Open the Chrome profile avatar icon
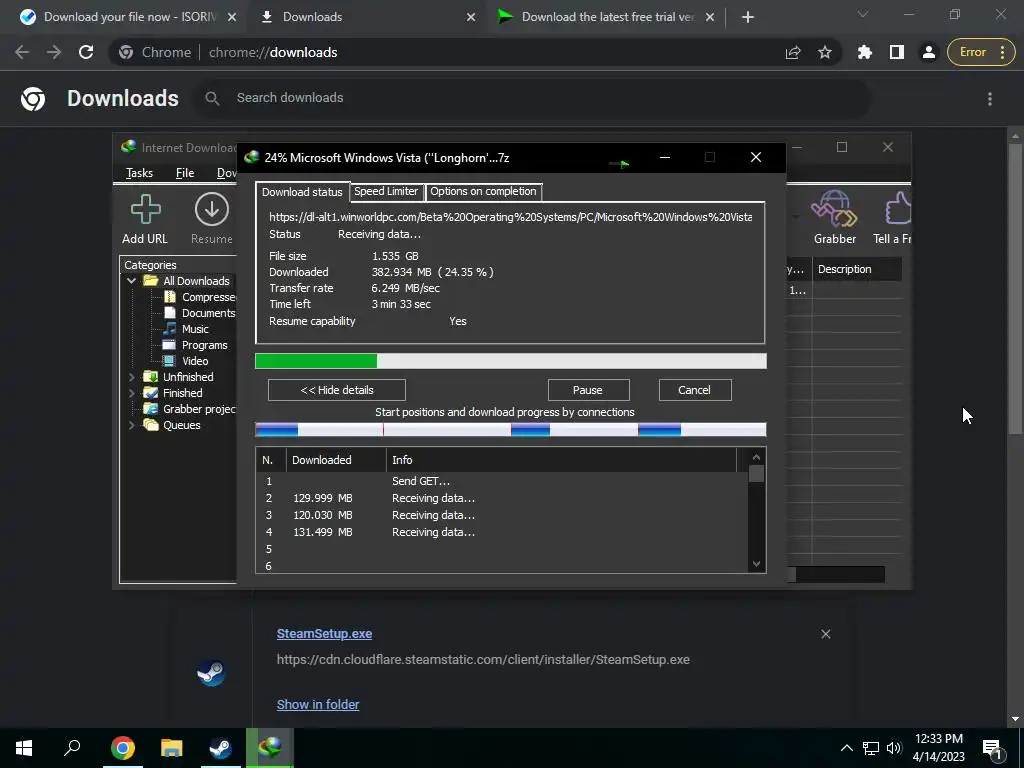 (929, 52)
